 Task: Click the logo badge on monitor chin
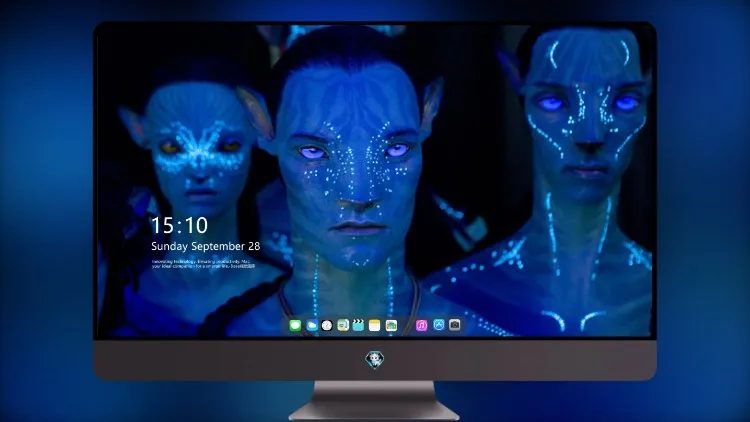[375, 360]
